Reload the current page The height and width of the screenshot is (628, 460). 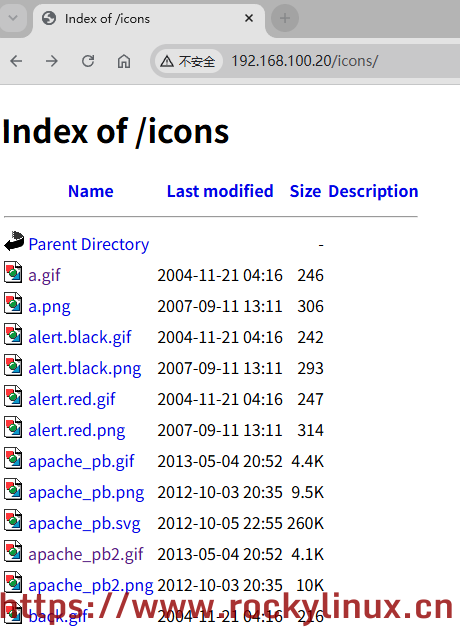(x=88, y=61)
